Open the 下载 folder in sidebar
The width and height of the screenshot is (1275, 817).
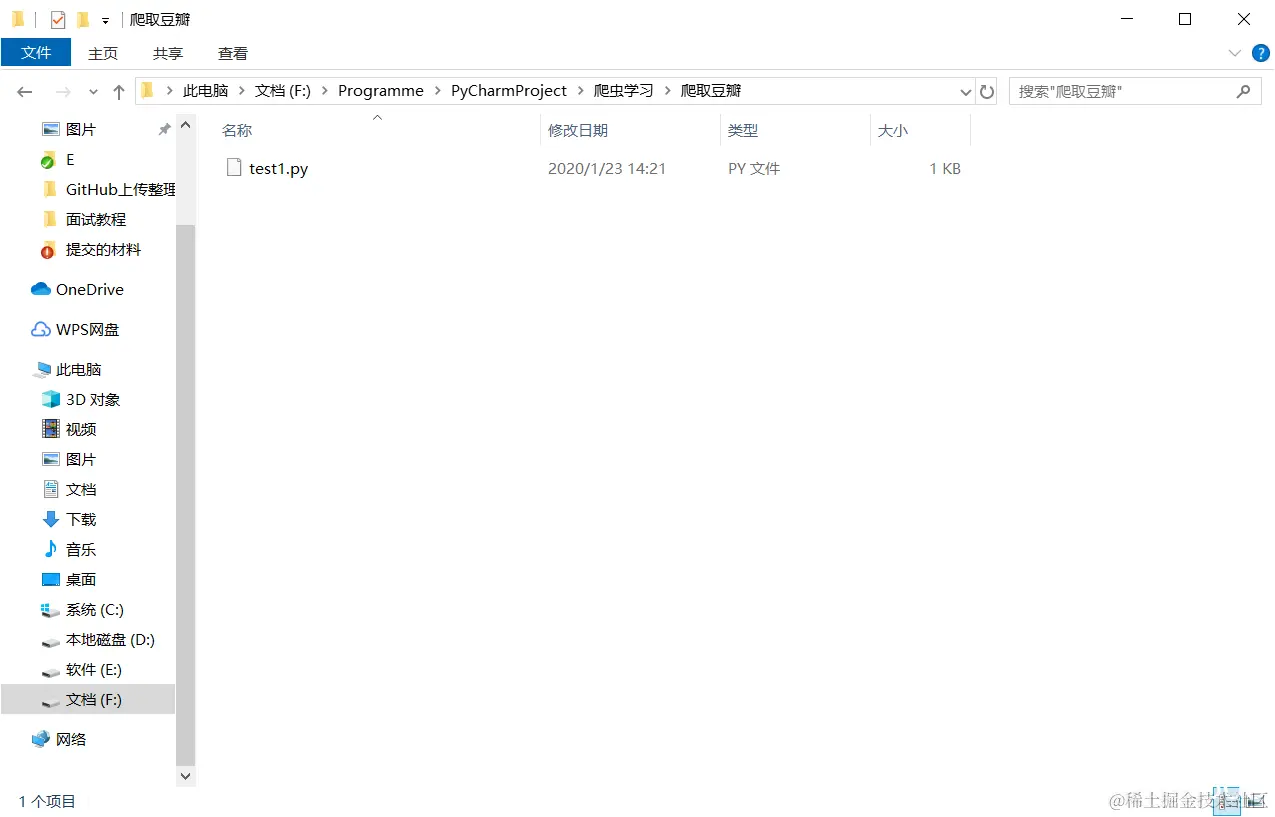(80, 519)
